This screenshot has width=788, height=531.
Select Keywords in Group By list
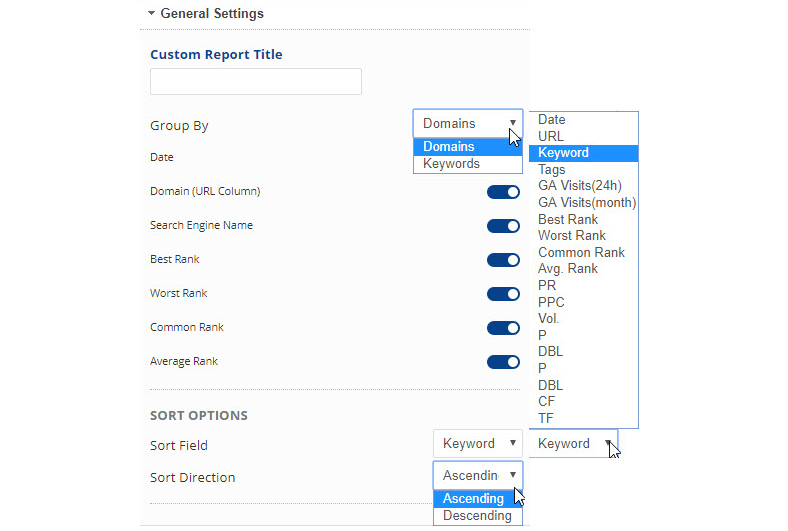(452, 164)
